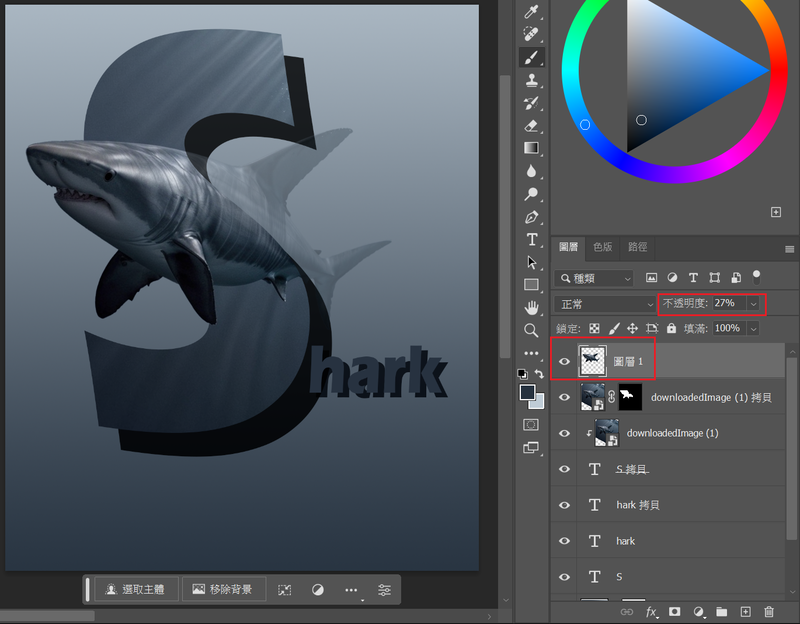This screenshot has width=800, height=624.
Task: Select the Eyedropper tool
Action: (532, 12)
